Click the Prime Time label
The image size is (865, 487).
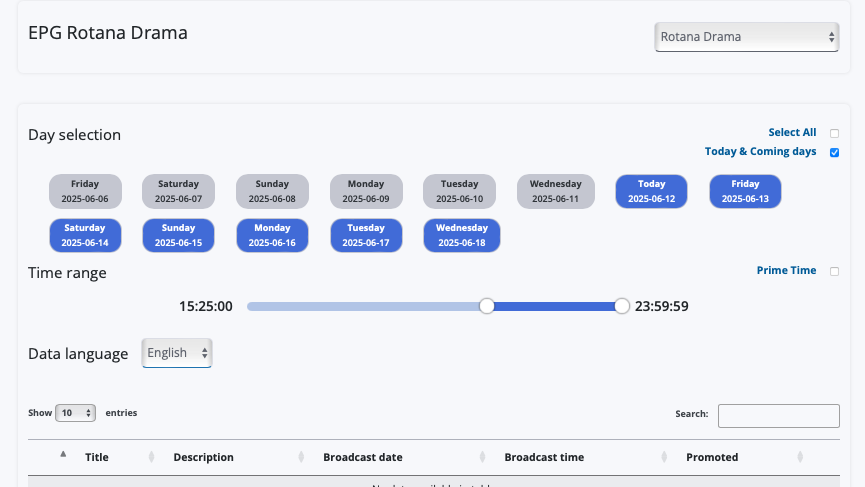pos(786,270)
